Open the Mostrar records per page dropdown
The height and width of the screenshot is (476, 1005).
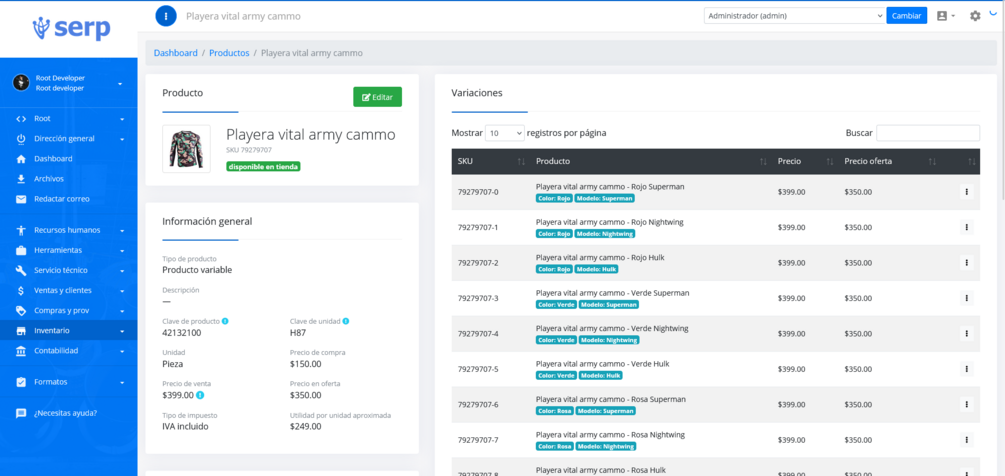click(505, 133)
